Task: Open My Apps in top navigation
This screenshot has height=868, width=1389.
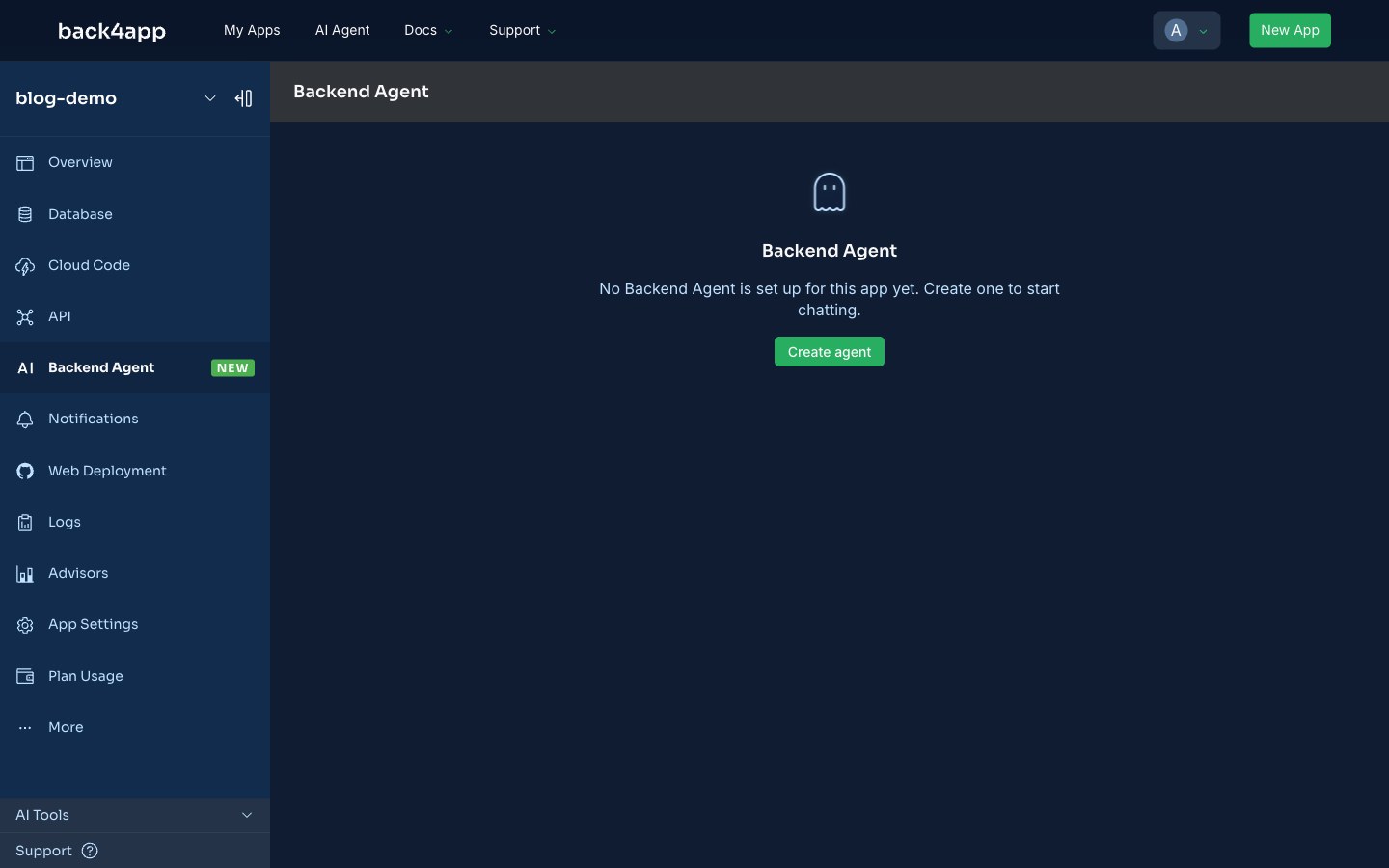Action: click(252, 30)
